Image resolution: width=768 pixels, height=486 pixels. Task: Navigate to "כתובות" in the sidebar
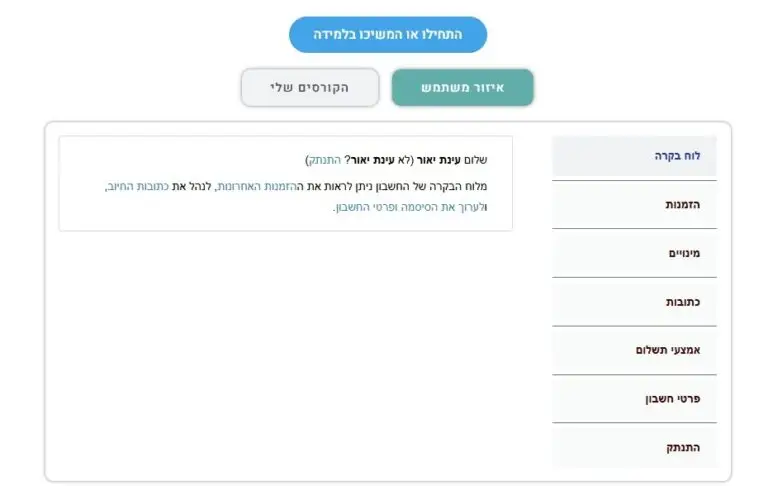633,302
